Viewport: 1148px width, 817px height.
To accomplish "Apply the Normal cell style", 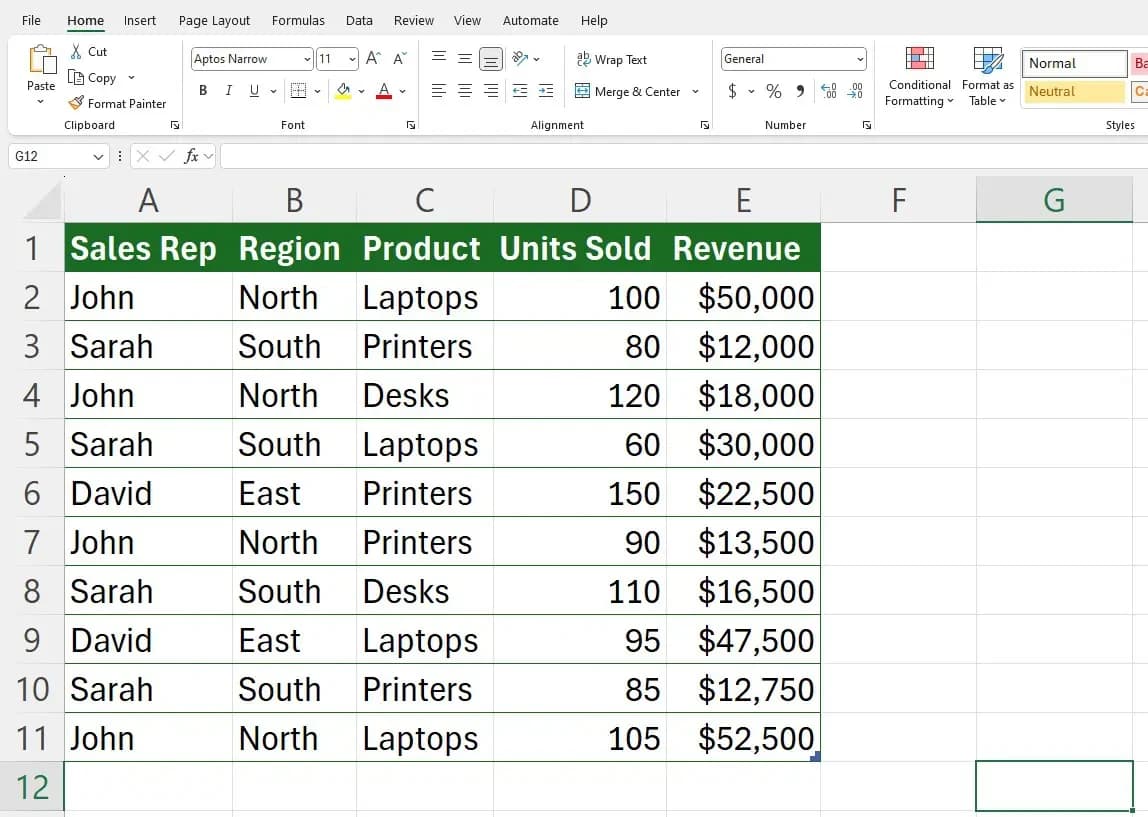I will tap(1074, 64).
